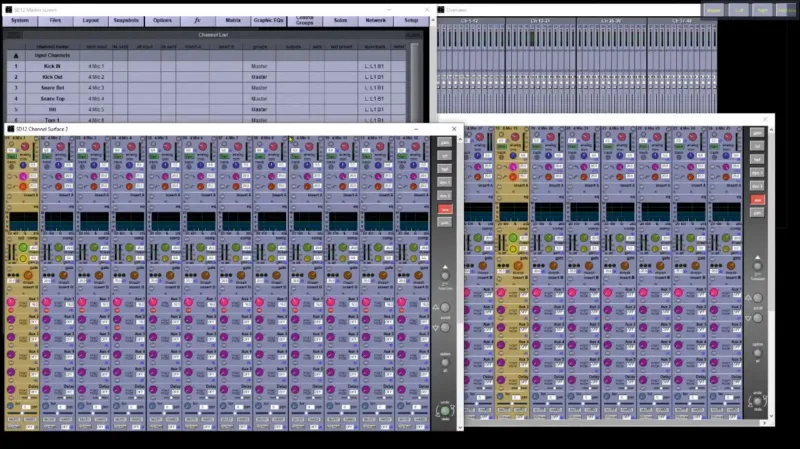This screenshot has width=800, height=449.
Task: Click channel 8 Aux 2 send knob
Action: click(260, 319)
